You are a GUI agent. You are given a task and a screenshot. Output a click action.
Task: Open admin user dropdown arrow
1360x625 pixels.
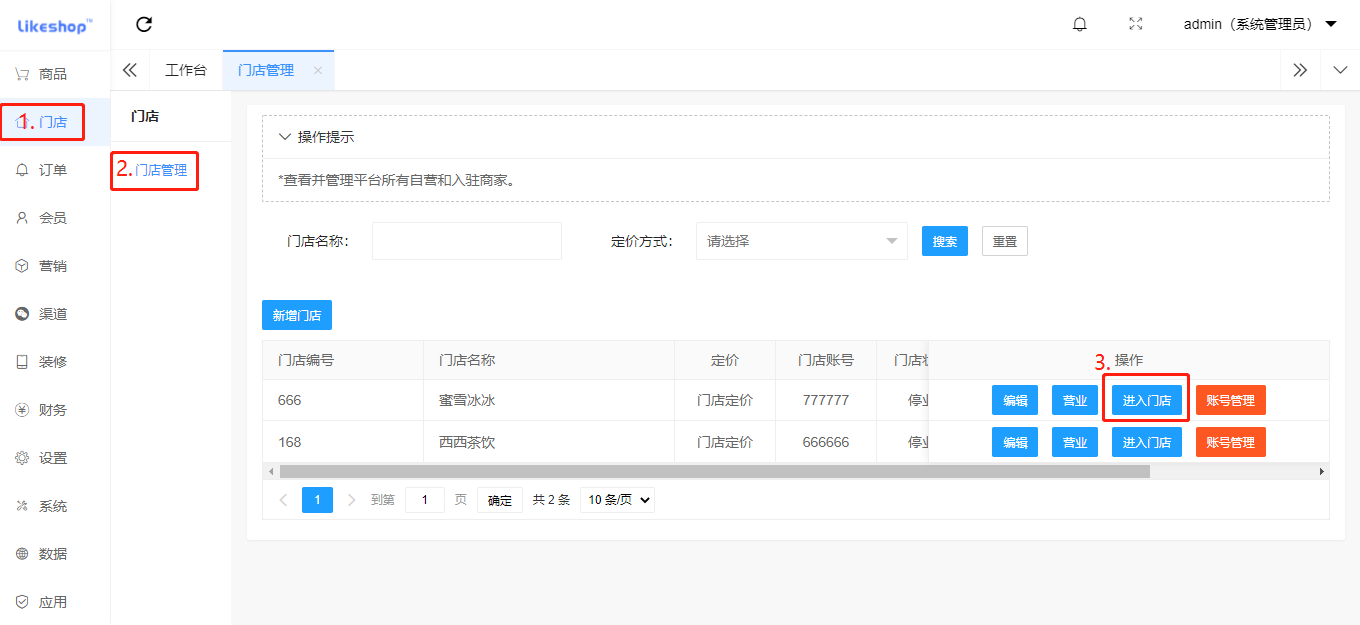click(x=1331, y=24)
